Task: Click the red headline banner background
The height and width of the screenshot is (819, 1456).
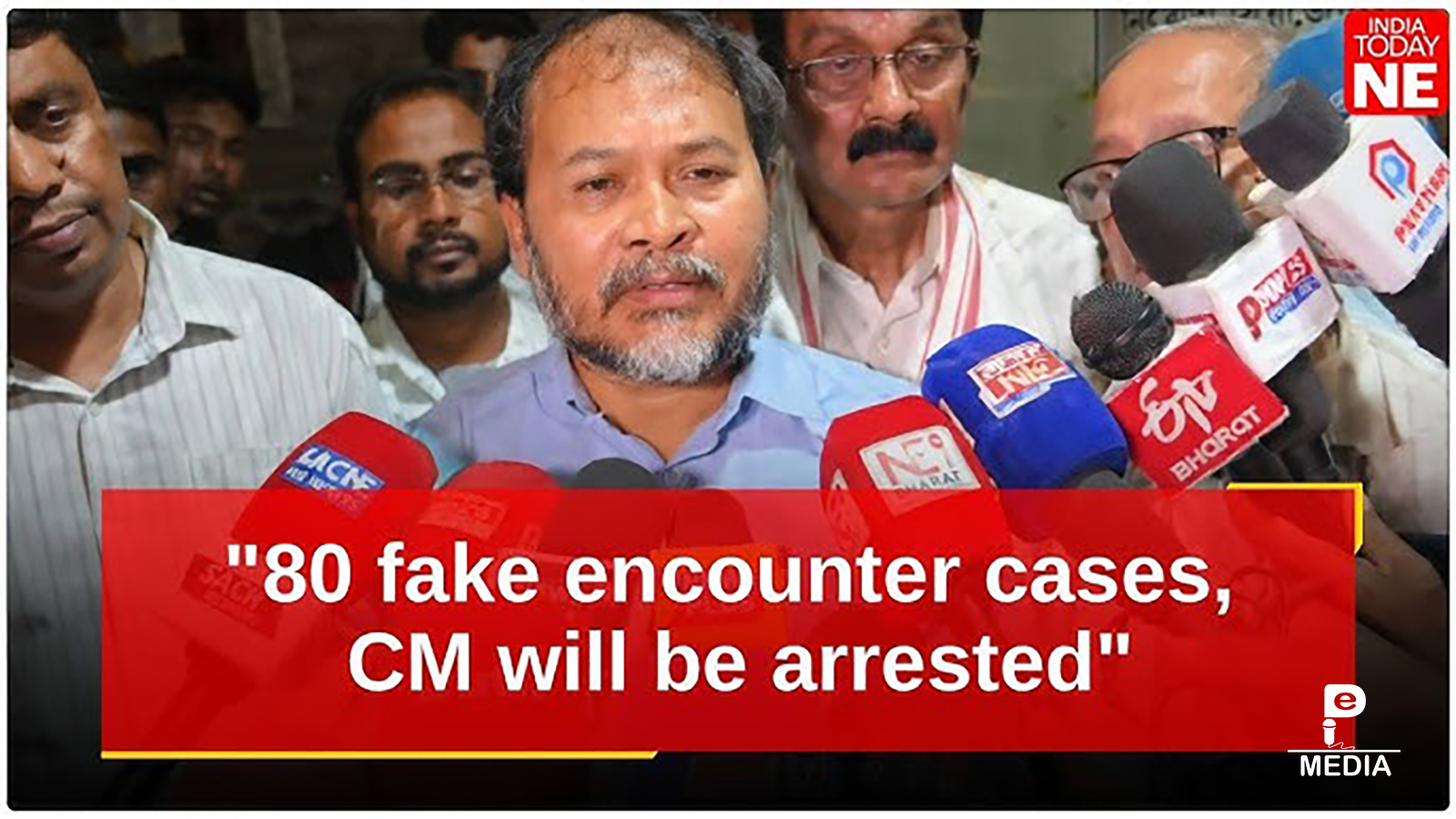Action: click(729, 620)
